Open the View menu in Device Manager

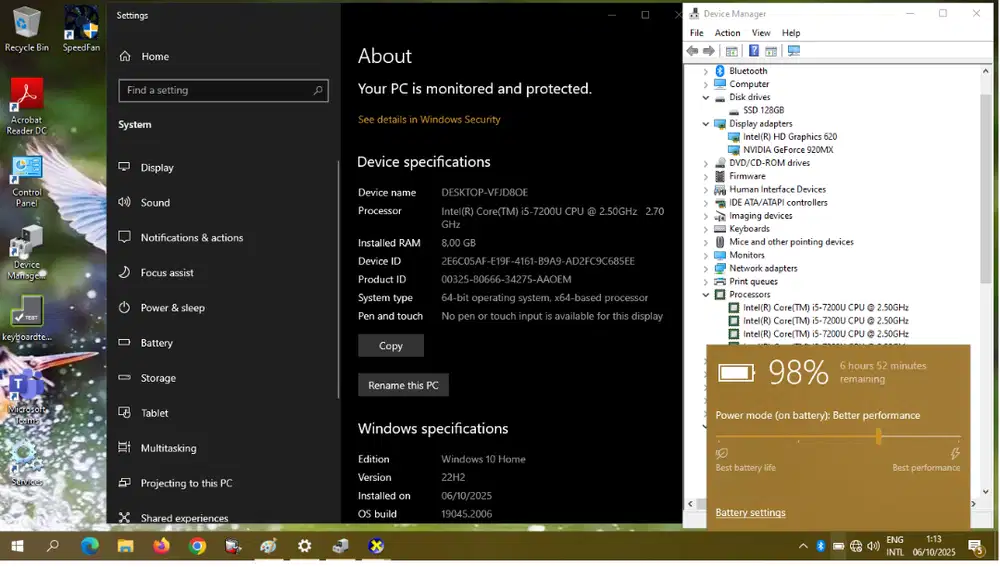click(762, 33)
